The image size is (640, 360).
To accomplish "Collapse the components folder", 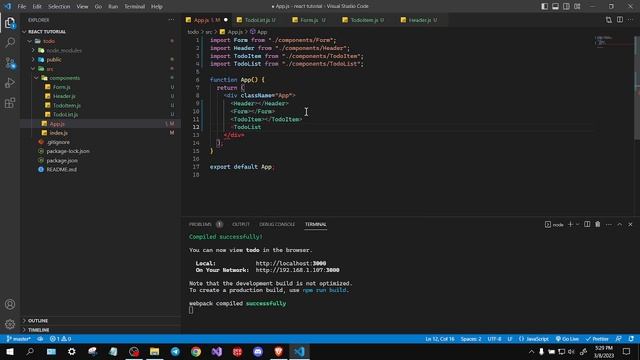I will tap(36, 78).
